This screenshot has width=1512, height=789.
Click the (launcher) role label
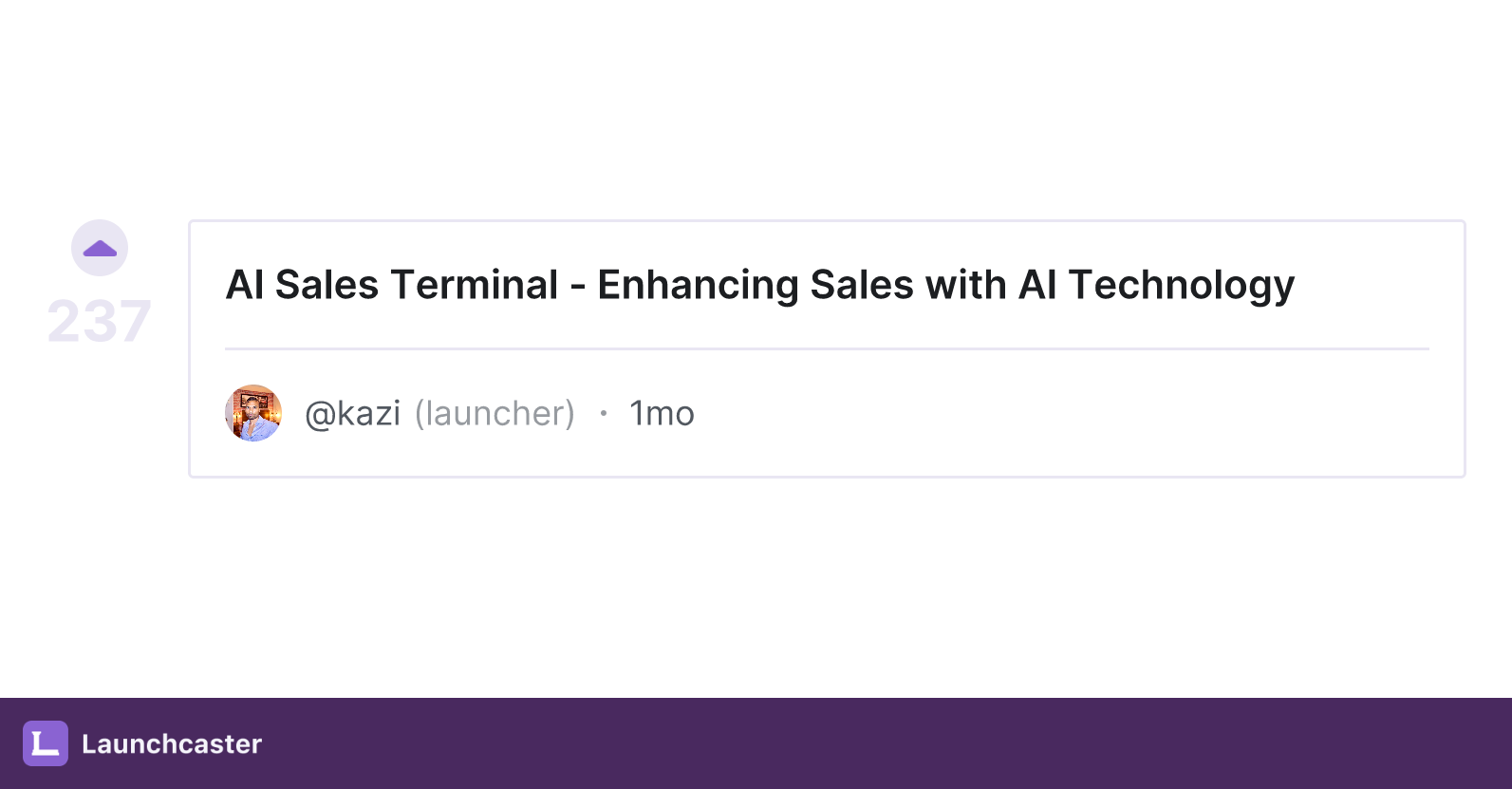click(495, 414)
